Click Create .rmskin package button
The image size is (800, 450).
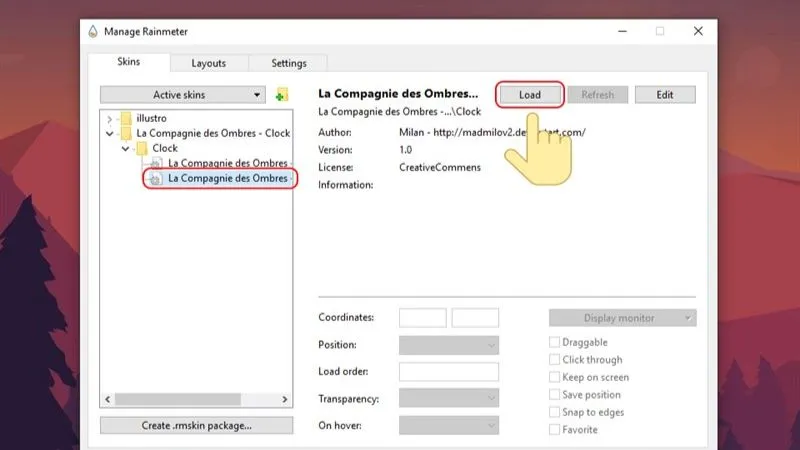coord(196,426)
